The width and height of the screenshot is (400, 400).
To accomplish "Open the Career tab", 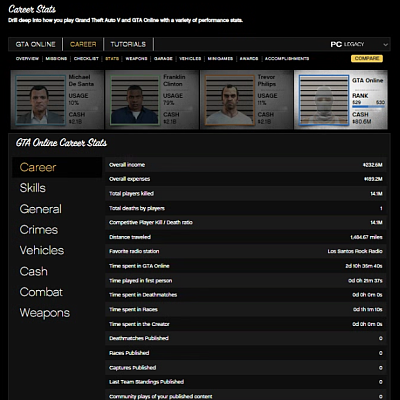I will pyautogui.click(x=83, y=44).
